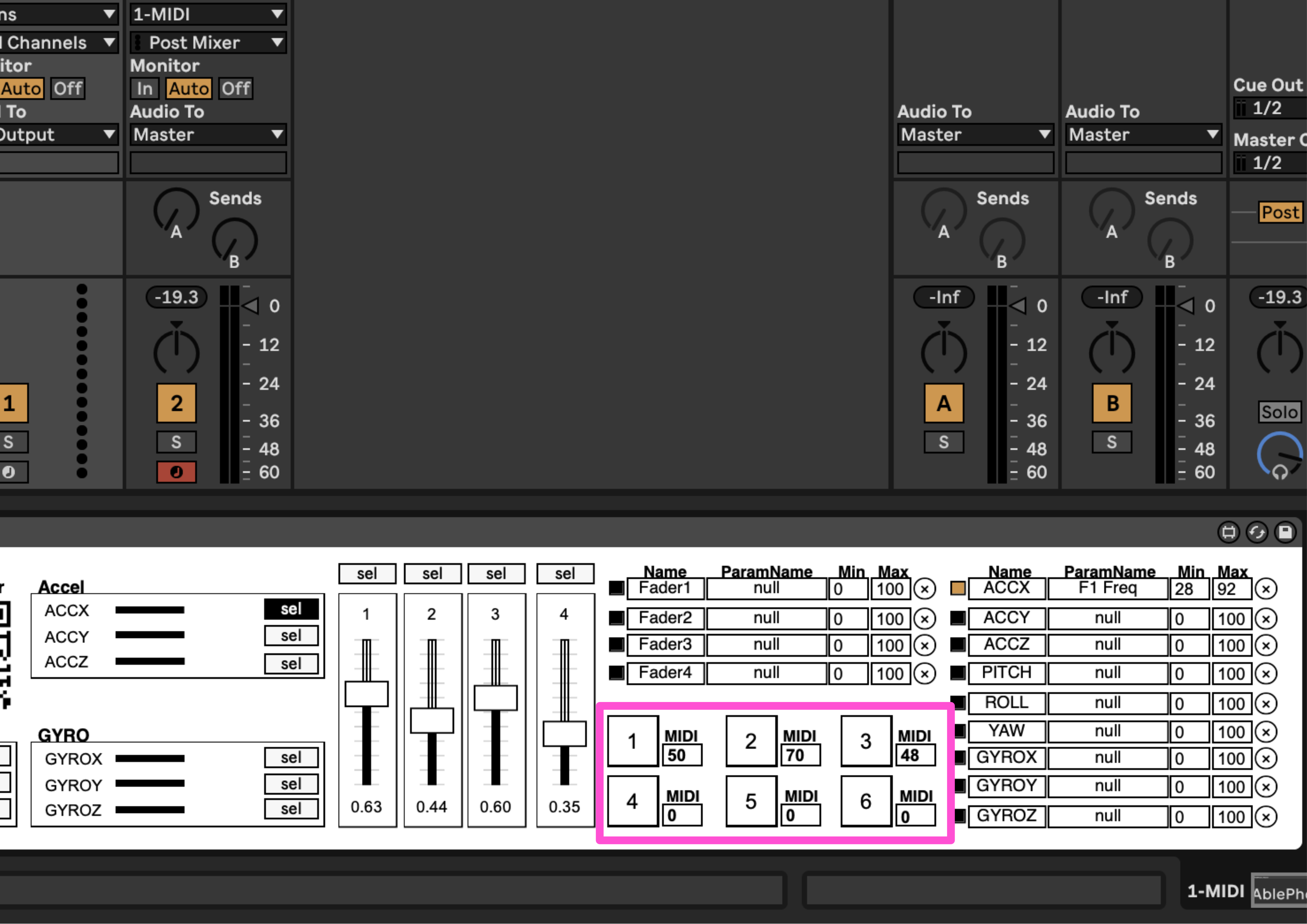This screenshot has height=924, width=1307.
Task: Click the save preset disk icon
Action: click(x=1285, y=532)
